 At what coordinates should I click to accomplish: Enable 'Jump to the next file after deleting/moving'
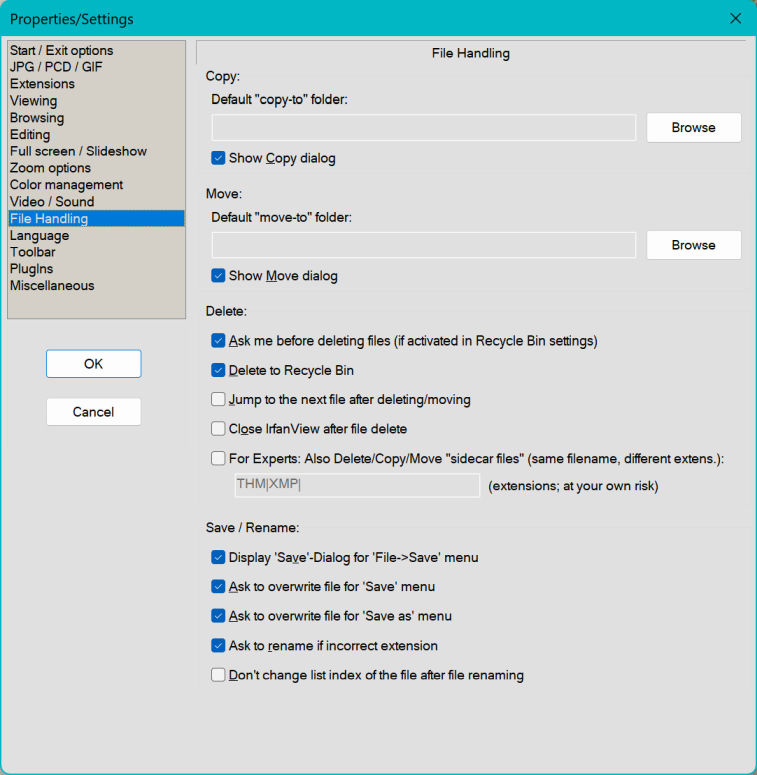pyautogui.click(x=219, y=400)
